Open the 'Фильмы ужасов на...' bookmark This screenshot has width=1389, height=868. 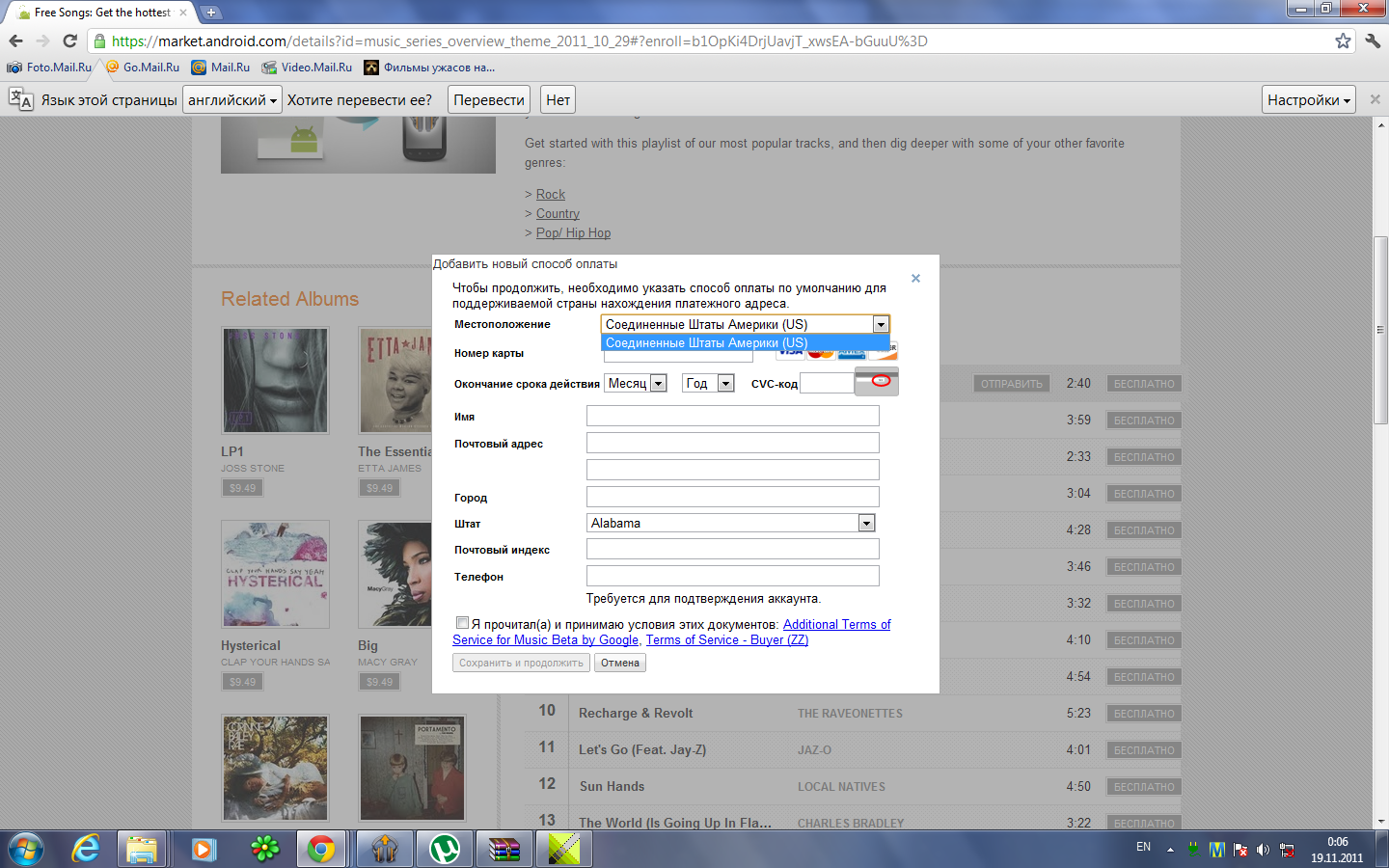pyautogui.click(x=429, y=68)
